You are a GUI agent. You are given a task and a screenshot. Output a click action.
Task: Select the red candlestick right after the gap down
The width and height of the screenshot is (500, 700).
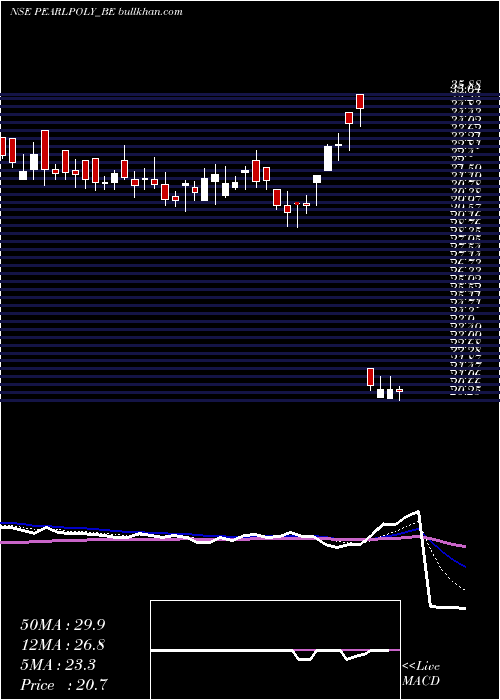[370, 377]
